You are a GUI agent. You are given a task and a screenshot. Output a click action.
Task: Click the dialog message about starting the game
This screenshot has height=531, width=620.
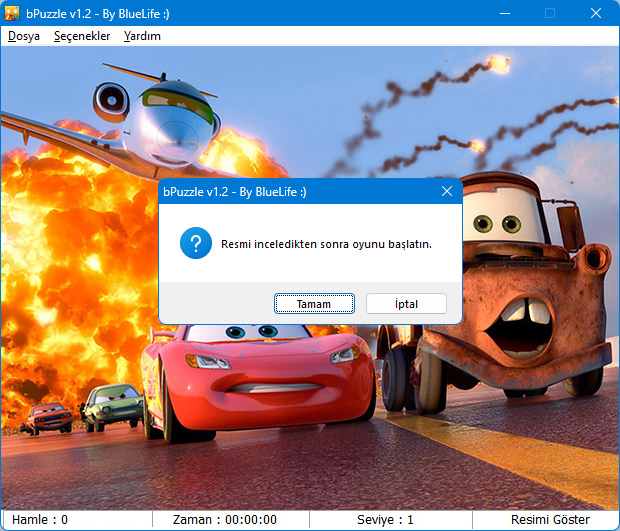pos(326,244)
